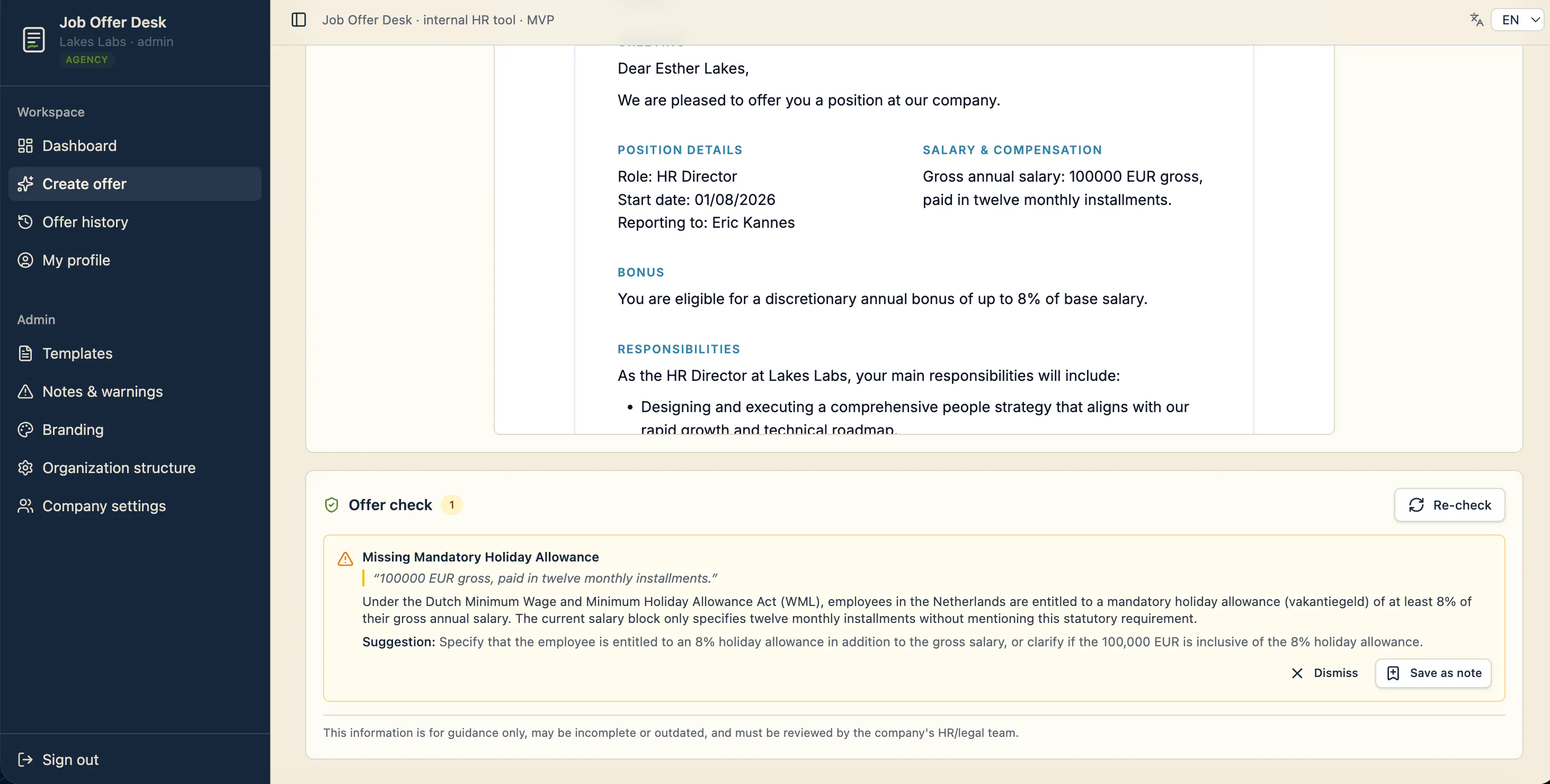Viewport: 1550px width, 784px height.
Task: Go to My profile
Action: [135, 260]
